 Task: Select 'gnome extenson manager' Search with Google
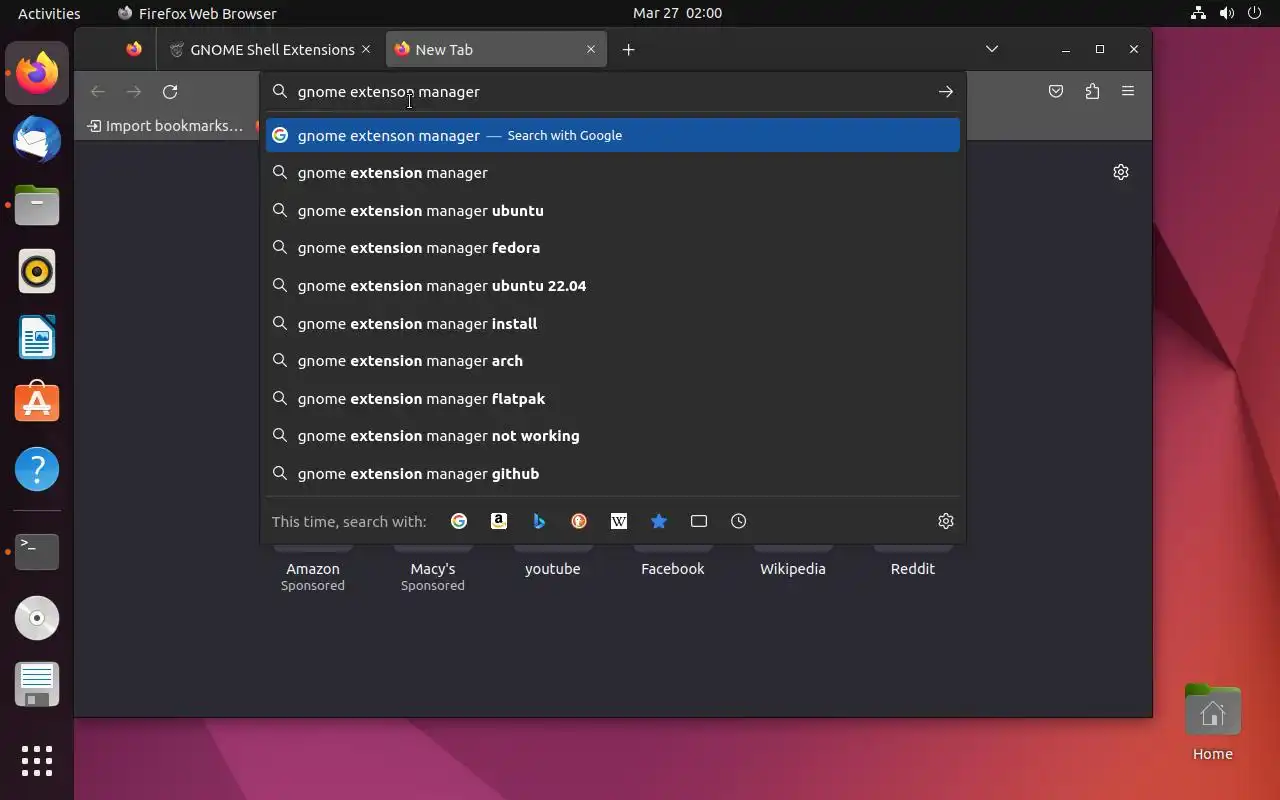click(612, 135)
